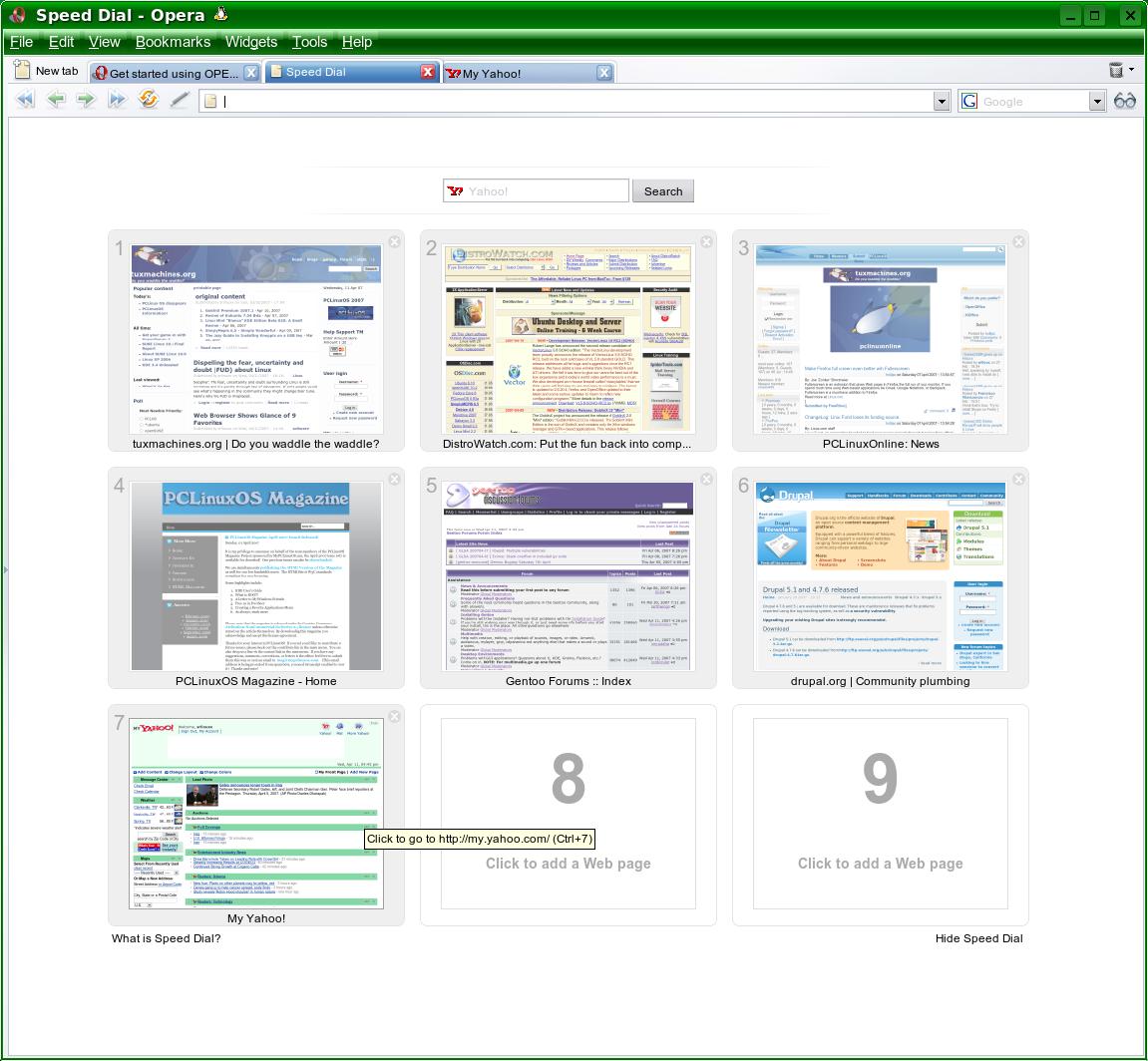Screen dimensions: 1148x1061
Task: Focus the Google search field
Action: coord(1033,102)
